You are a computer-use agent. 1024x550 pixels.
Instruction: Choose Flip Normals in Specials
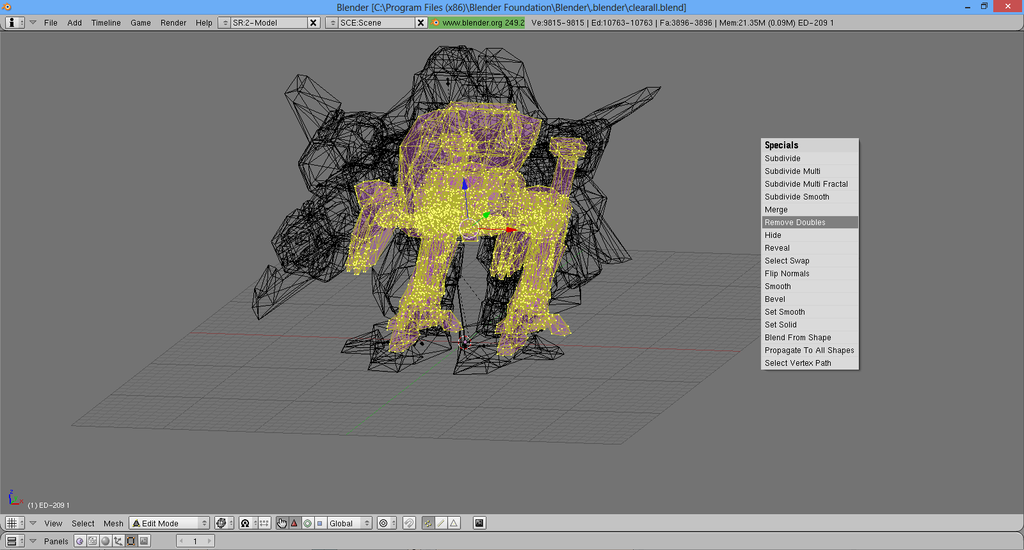pos(810,274)
